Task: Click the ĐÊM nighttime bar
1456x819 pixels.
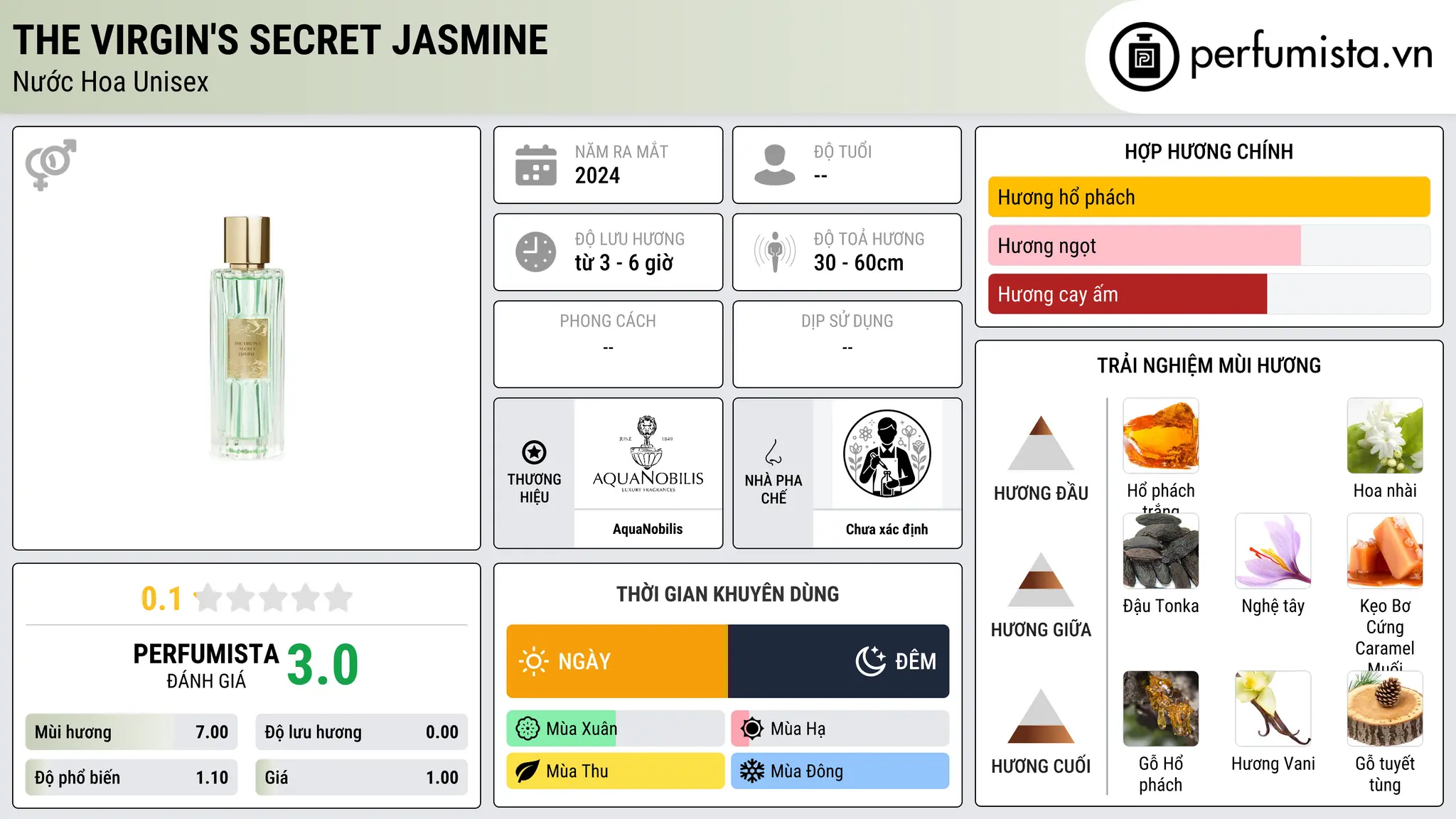Action: 839,661
